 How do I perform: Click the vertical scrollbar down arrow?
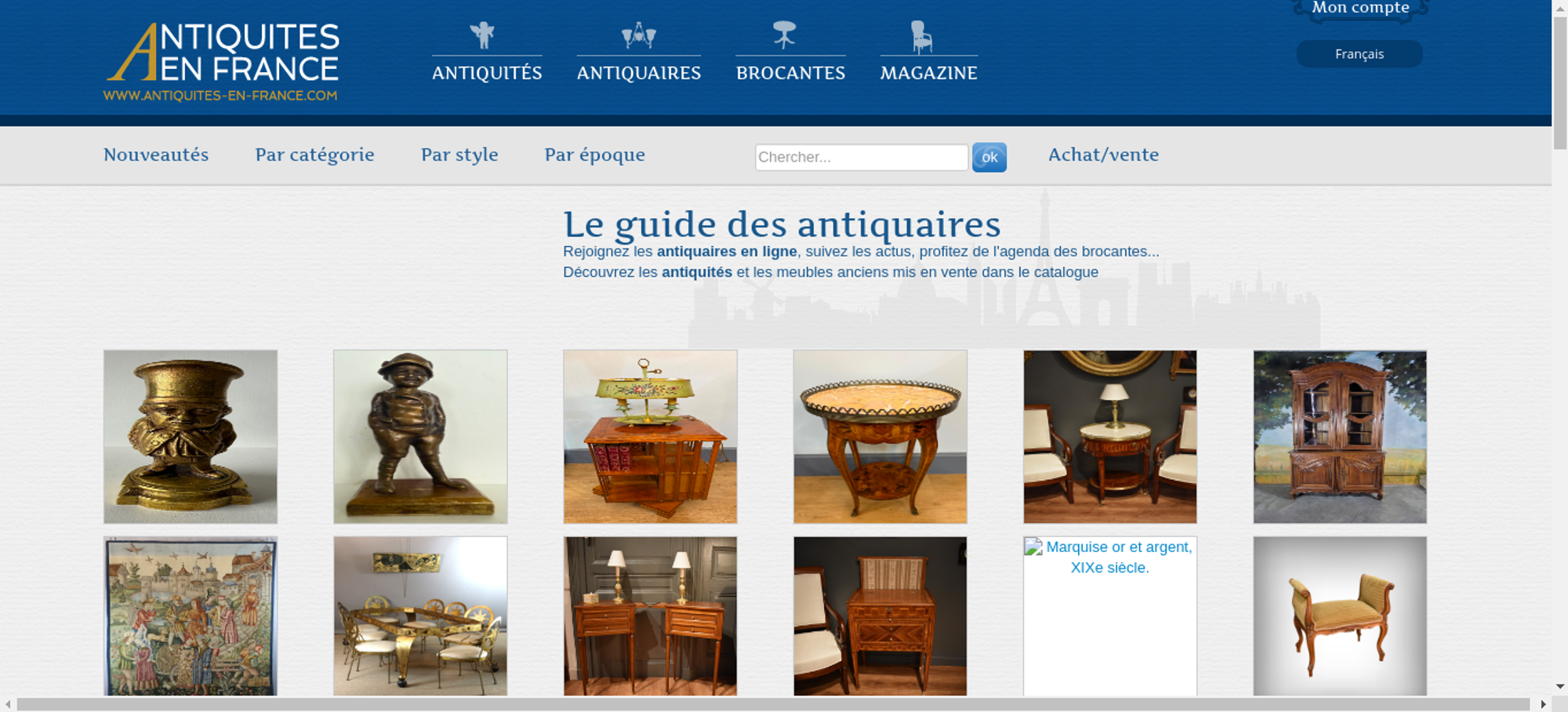(x=1559, y=686)
